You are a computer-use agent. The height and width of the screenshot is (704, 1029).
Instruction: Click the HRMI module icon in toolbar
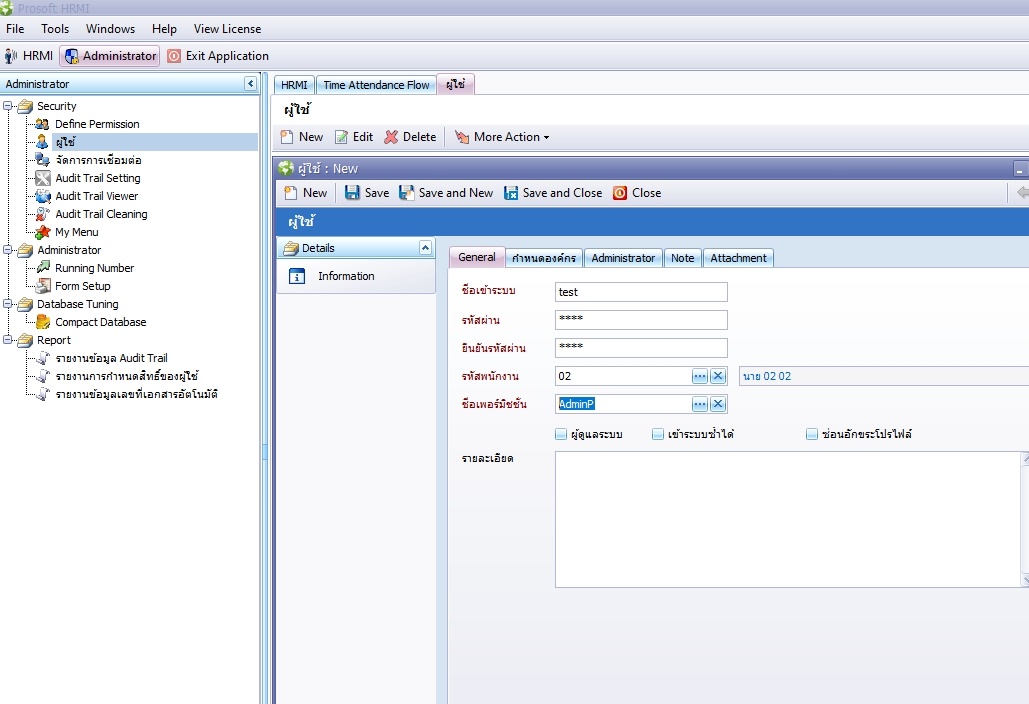point(10,56)
